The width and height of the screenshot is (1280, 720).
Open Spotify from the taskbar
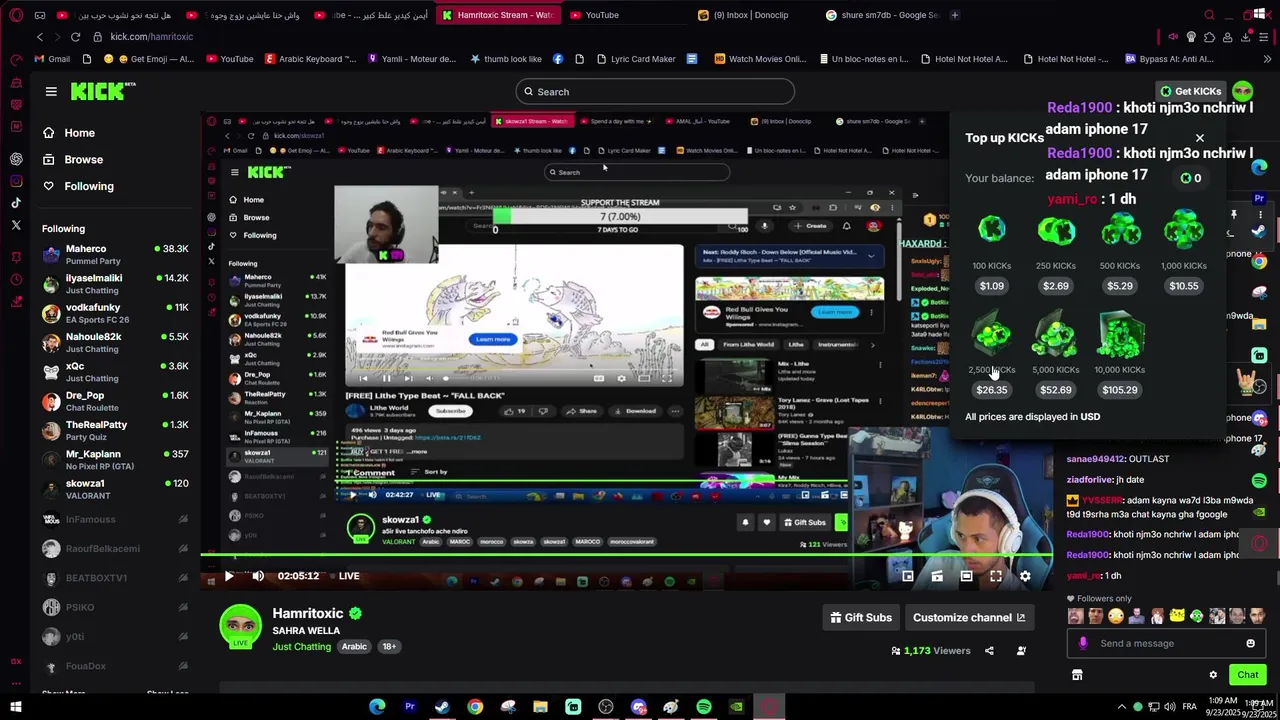tap(704, 707)
